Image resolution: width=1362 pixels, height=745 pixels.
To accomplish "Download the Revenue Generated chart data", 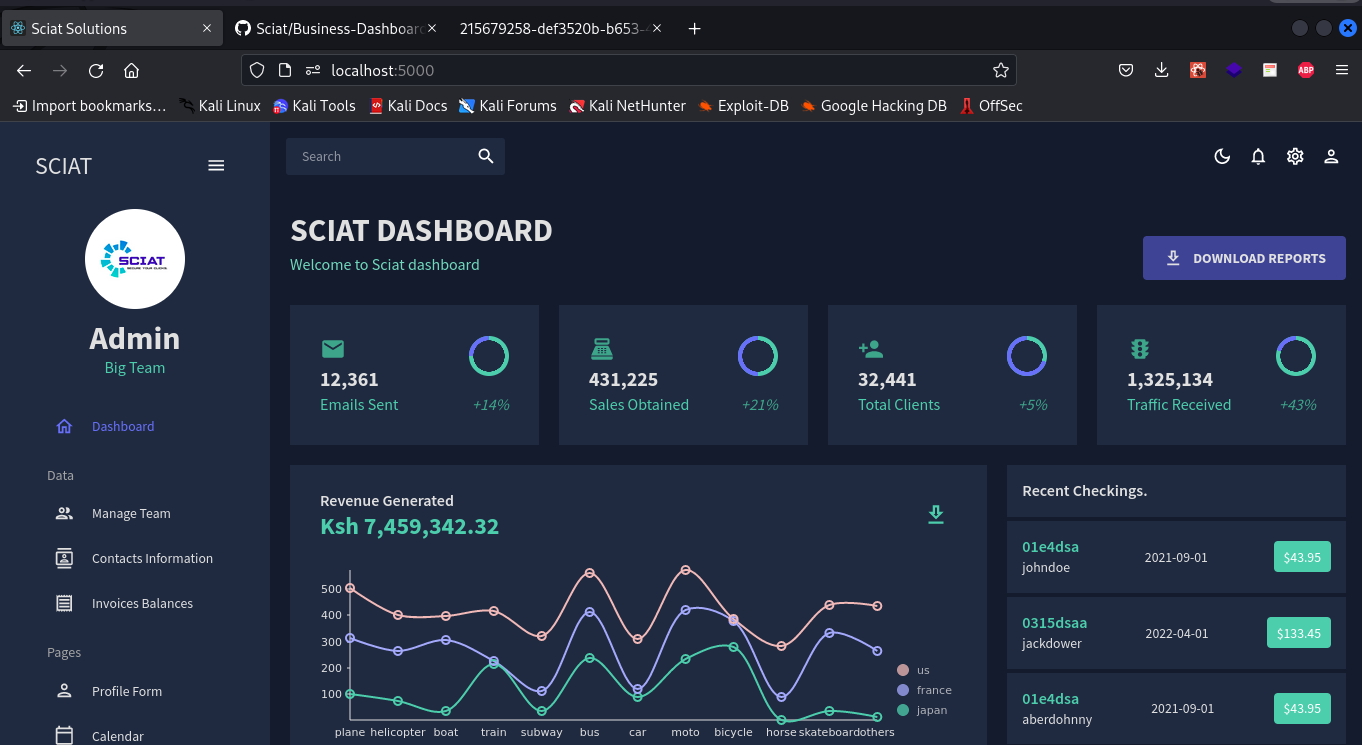I will [x=936, y=514].
